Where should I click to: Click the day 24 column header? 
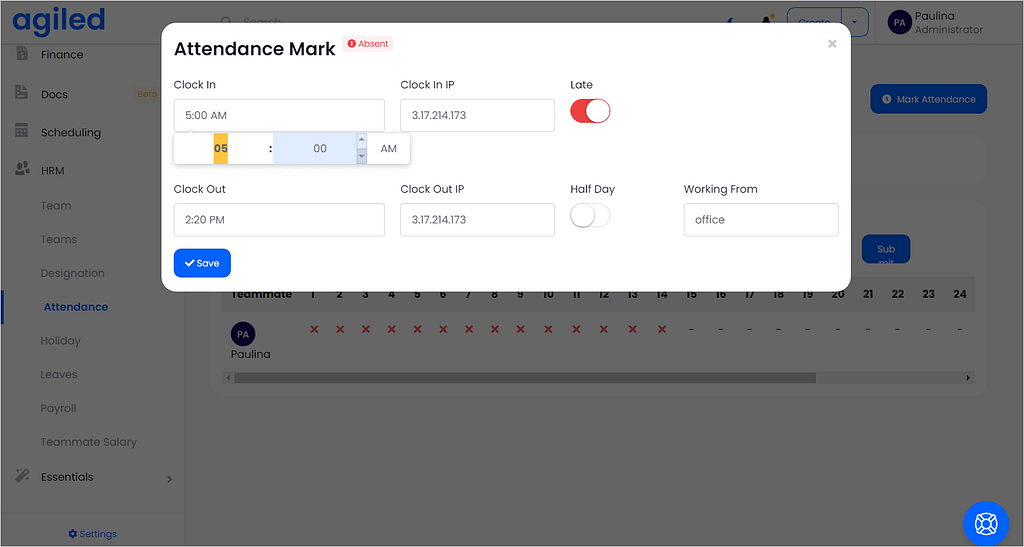(x=959, y=294)
